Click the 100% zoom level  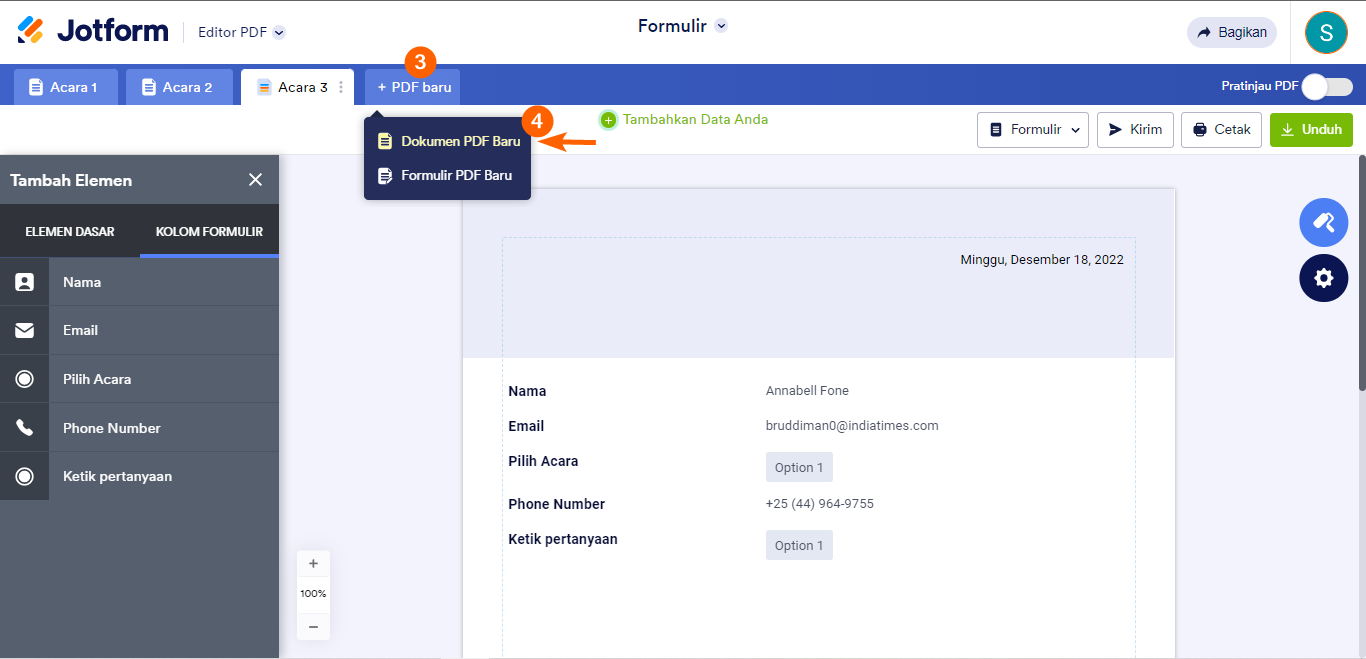(x=313, y=594)
